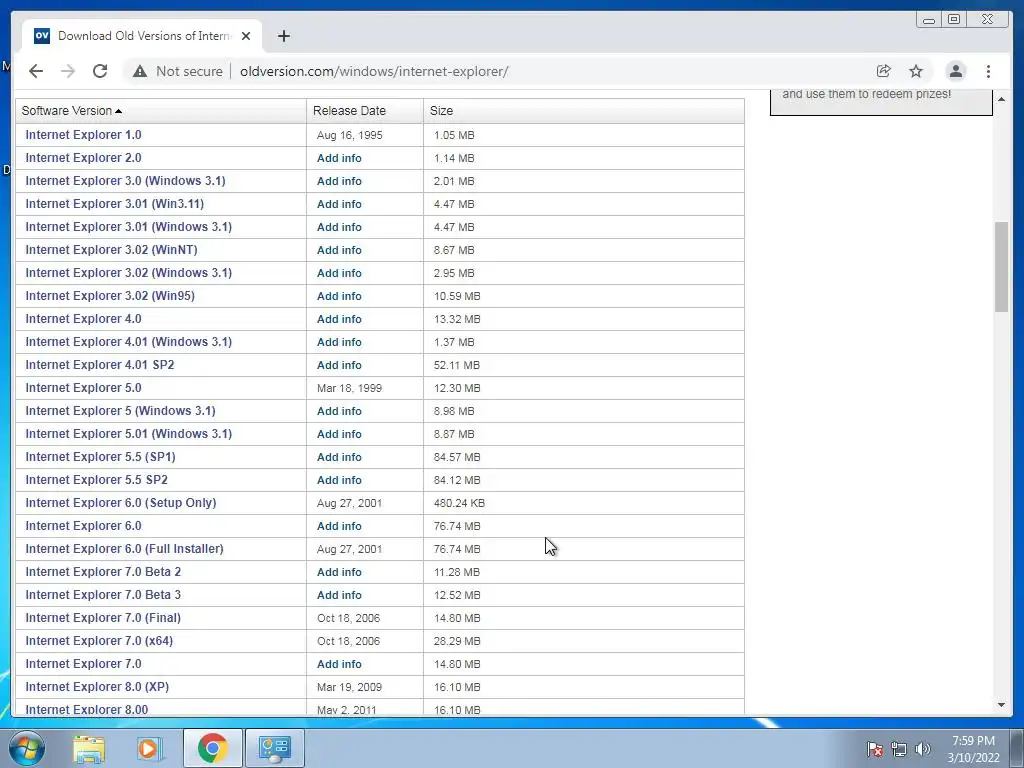Share this page via share icon
This screenshot has width=1024, height=768.
click(x=884, y=71)
